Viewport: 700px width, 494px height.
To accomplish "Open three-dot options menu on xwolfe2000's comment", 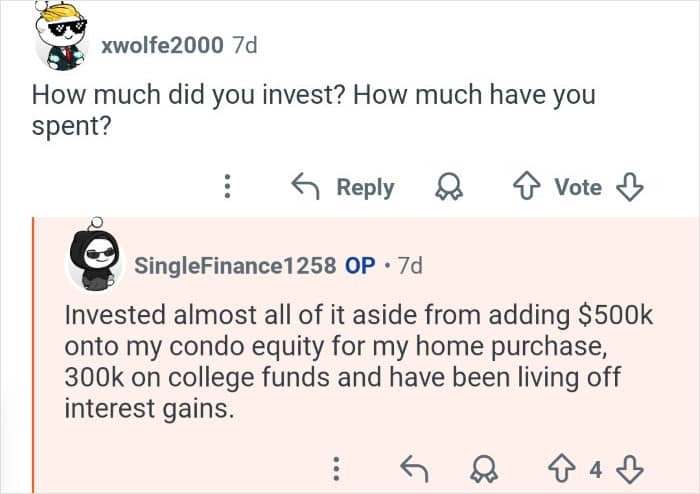I will (227, 187).
